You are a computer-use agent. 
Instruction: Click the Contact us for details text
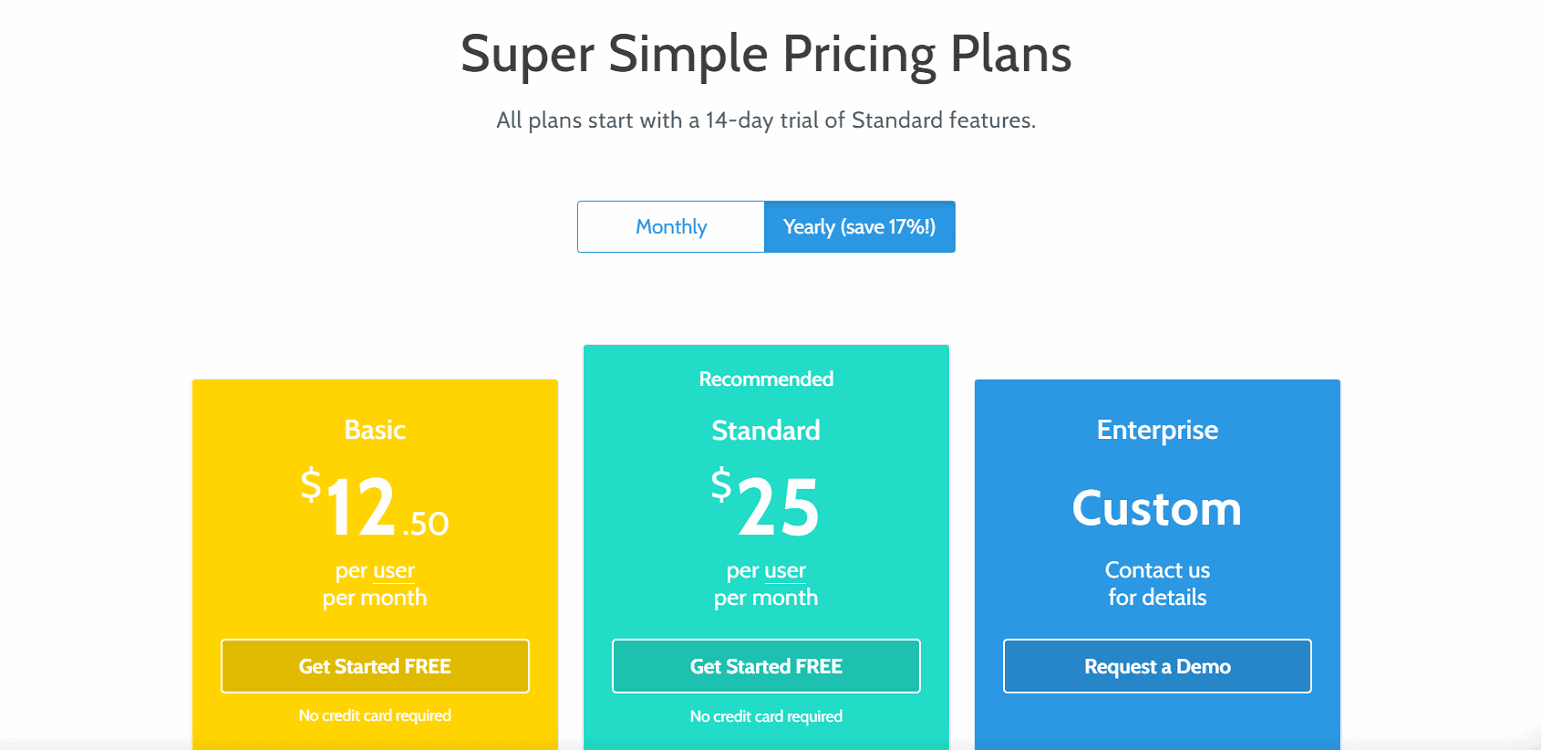1157,584
